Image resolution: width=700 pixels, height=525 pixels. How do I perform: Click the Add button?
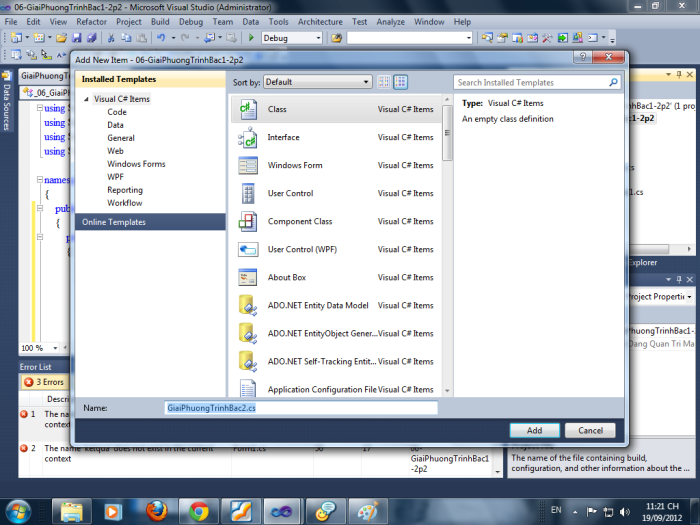pyautogui.click(x=534, y=430)
